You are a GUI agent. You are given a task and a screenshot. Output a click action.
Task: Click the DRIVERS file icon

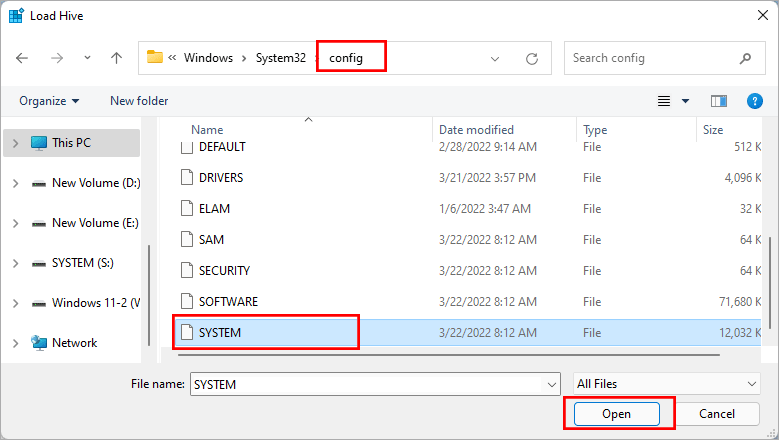[187, 177]
